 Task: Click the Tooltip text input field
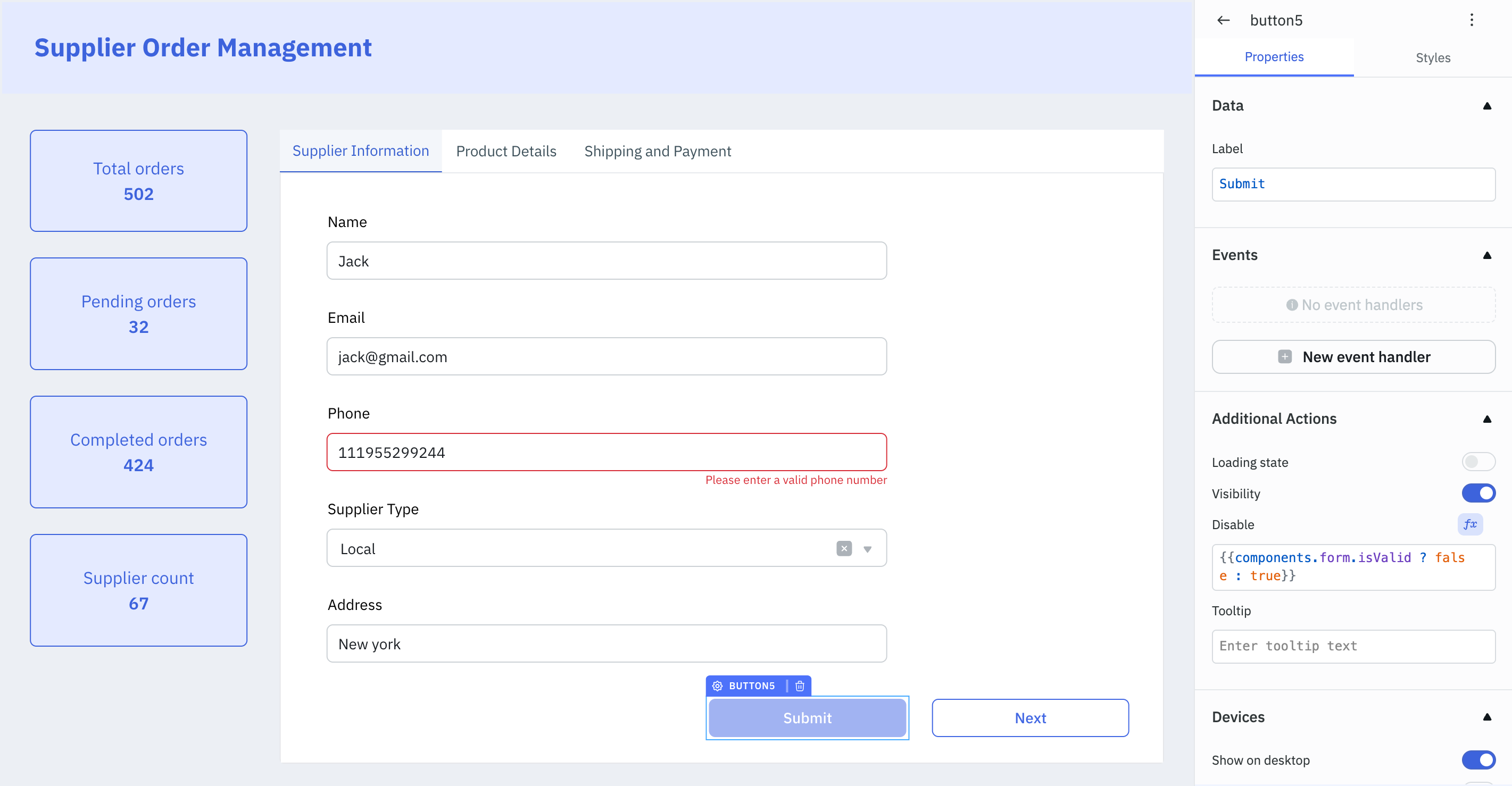(1353, 646)
